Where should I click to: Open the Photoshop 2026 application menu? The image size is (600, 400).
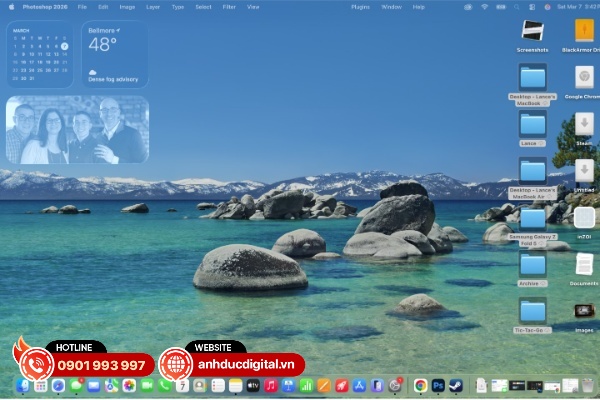point(45,7)
